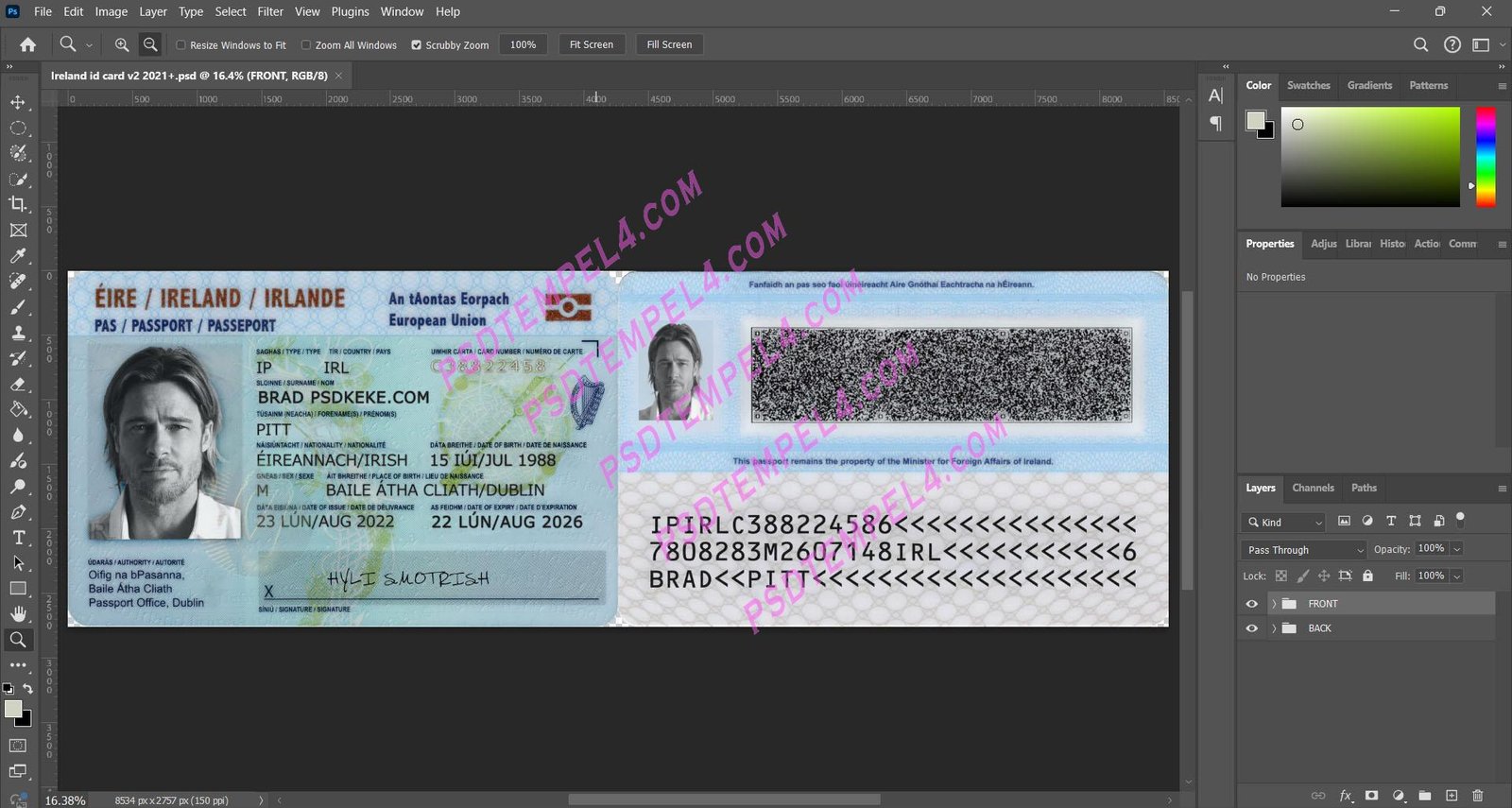Toggle lock position
The width and height of the screenshot is (1512, 808).
tap(1324, 576)
